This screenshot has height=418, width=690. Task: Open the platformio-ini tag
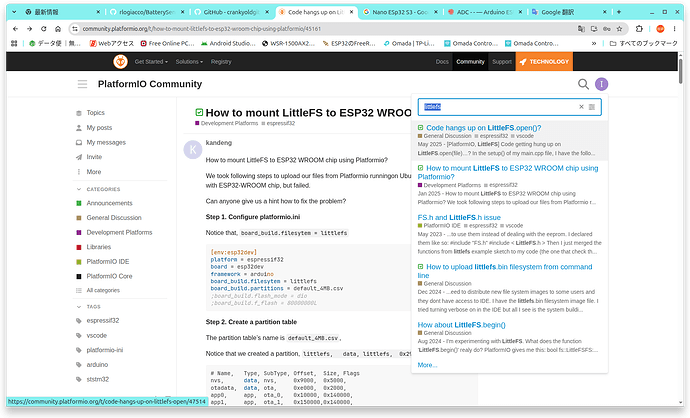104,350
